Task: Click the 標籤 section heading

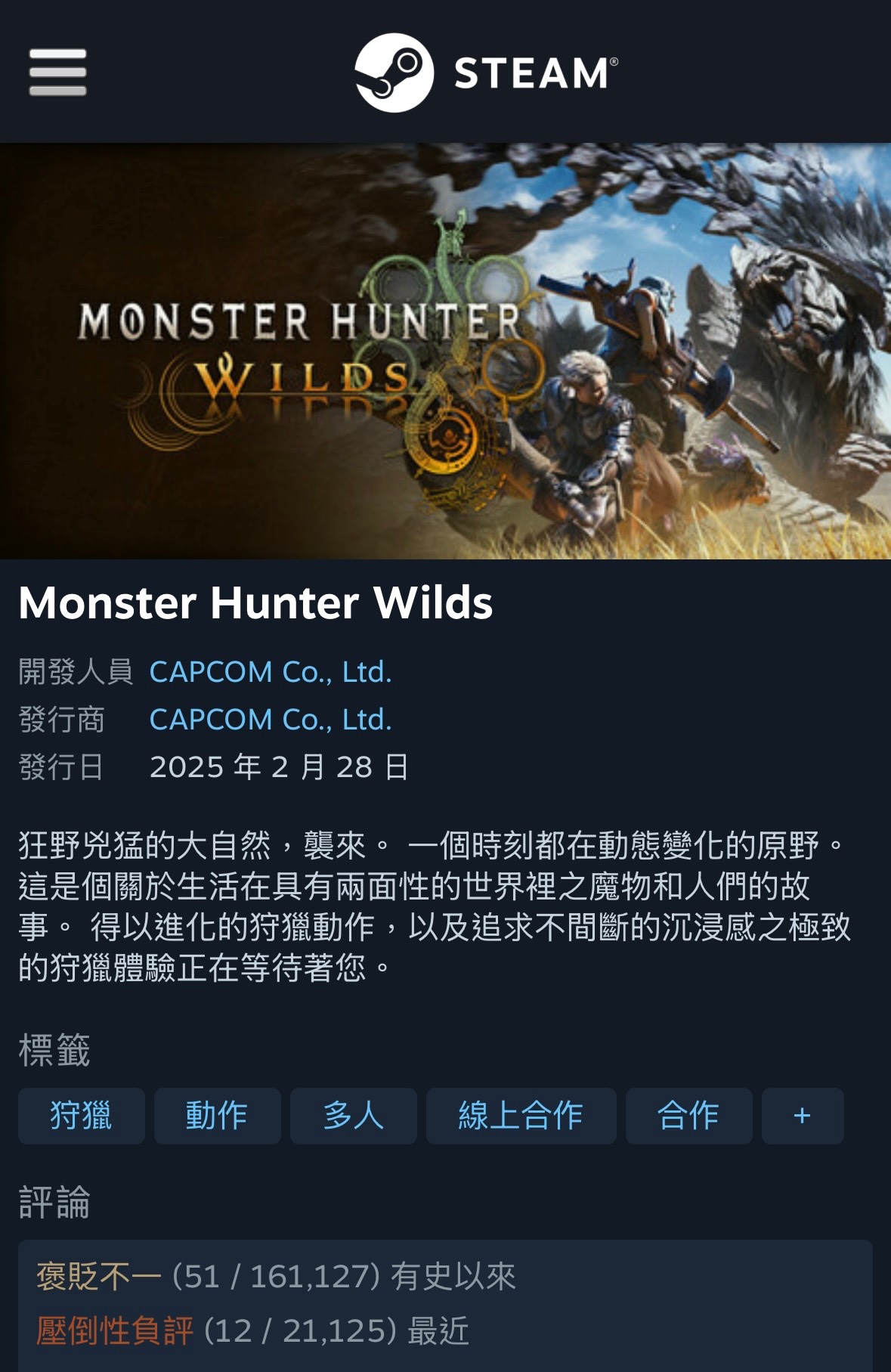Action: pos(54,1050)
